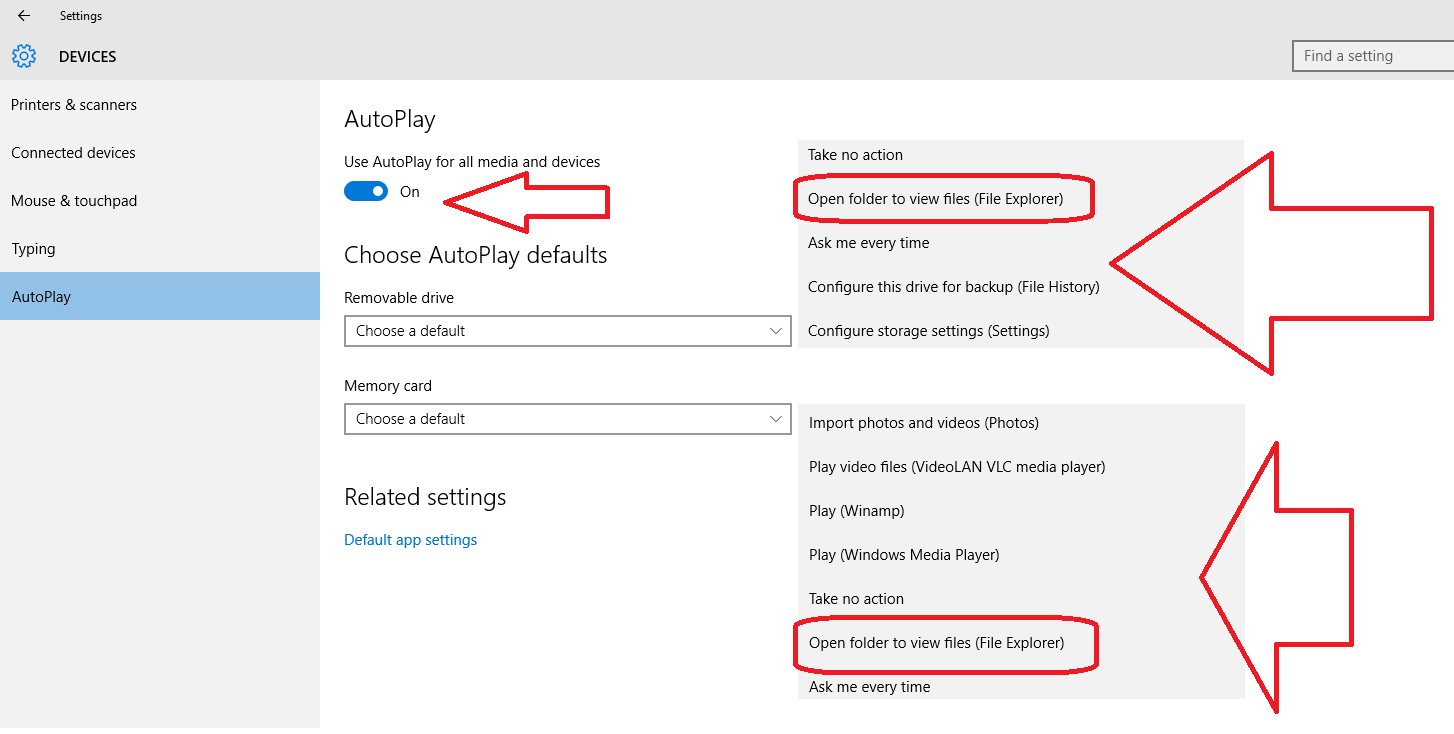Screen dimensions: 1454x734
Task: Open the Memory card default dropdown
Action: tap(567, 418)
